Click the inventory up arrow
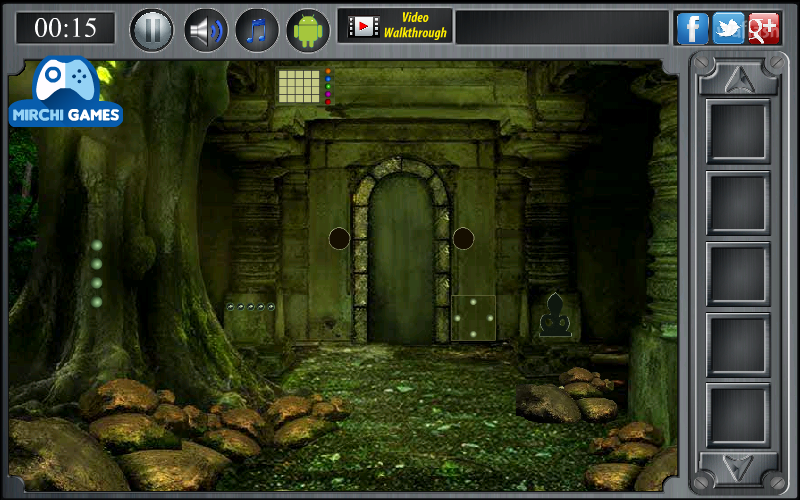The image size is (800, 500). (x=738, y=79)
